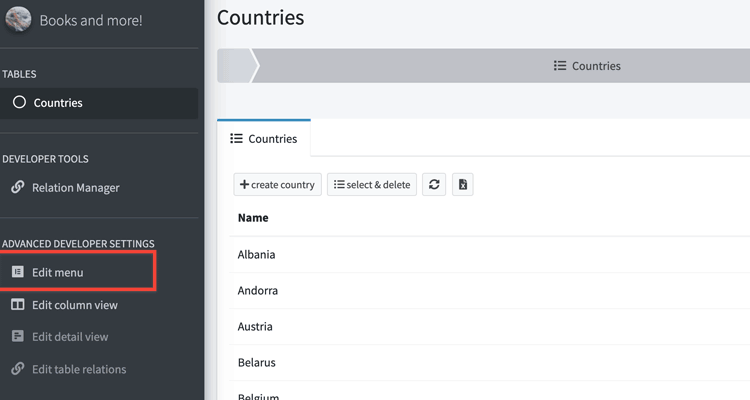Switch to the Countries tab
This screenshot has width=750, height=400.
click(264, 139)
